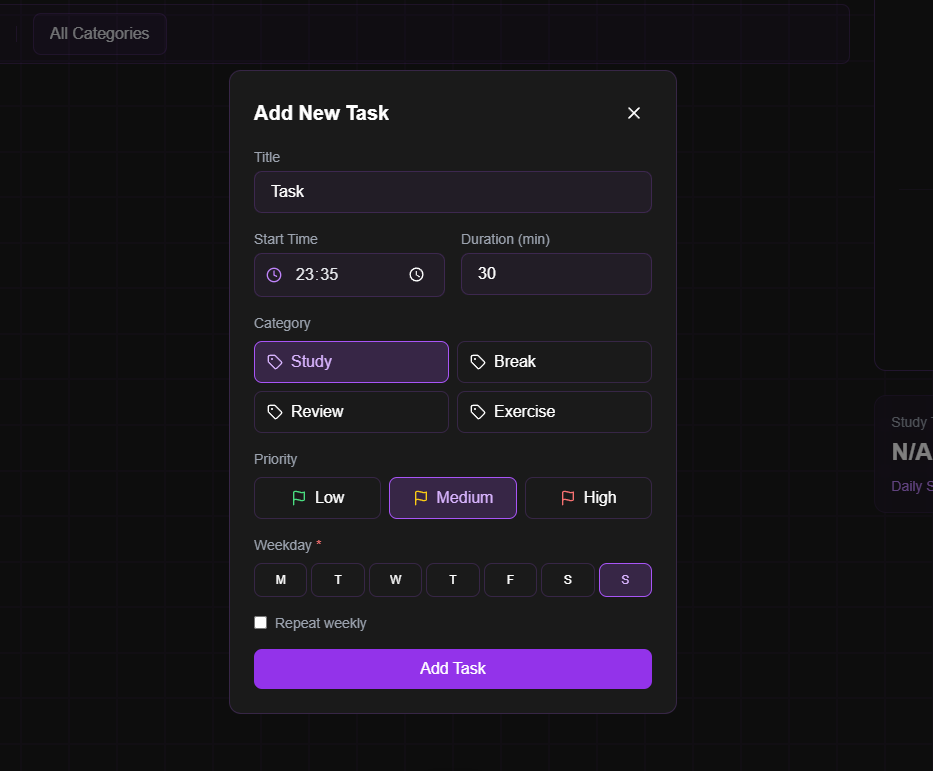Image resolution: width=933 pixels, height=771 pixels.
Task: Toggle Wednesday weekday button
Action: click(396, 580)
